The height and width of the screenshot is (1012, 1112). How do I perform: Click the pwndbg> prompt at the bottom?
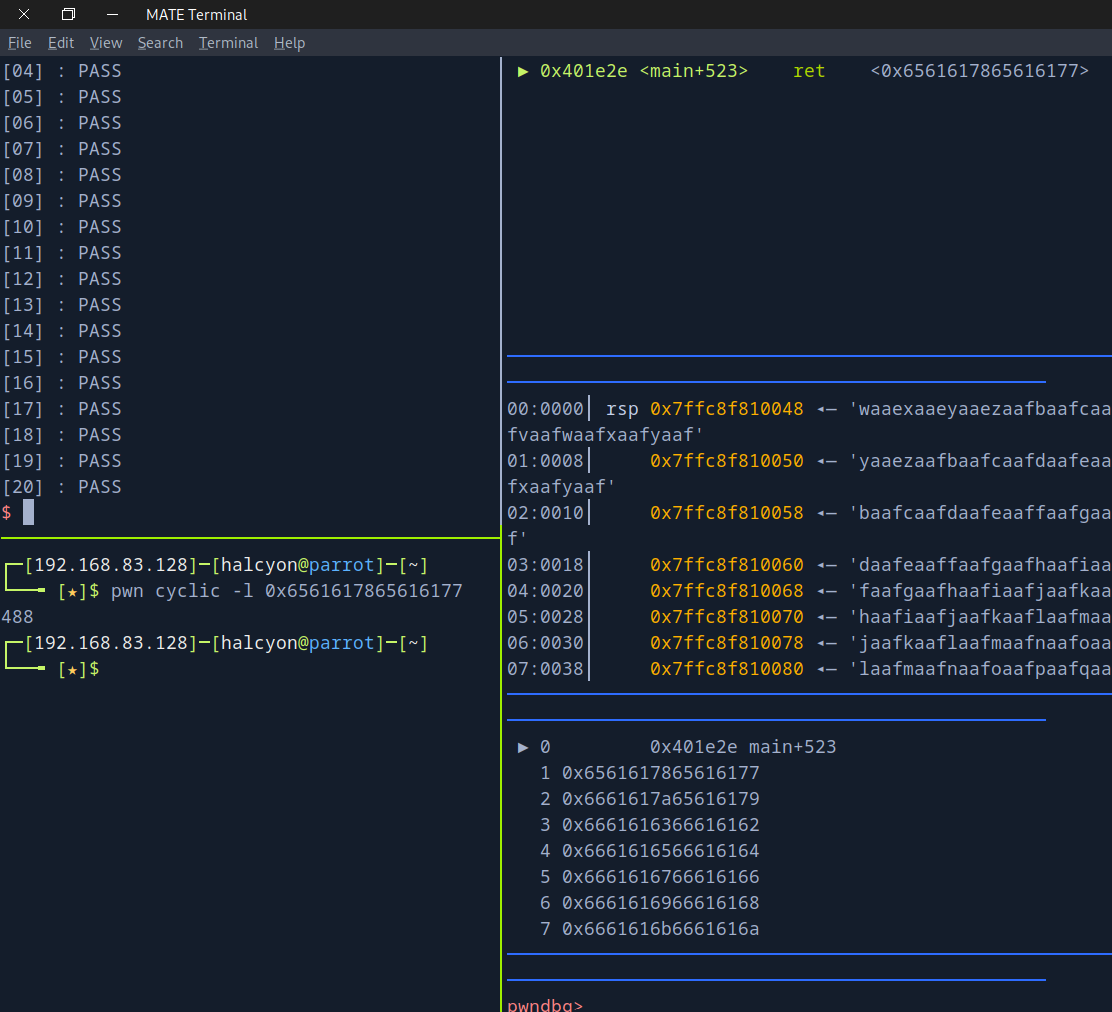coord(545,1005)
